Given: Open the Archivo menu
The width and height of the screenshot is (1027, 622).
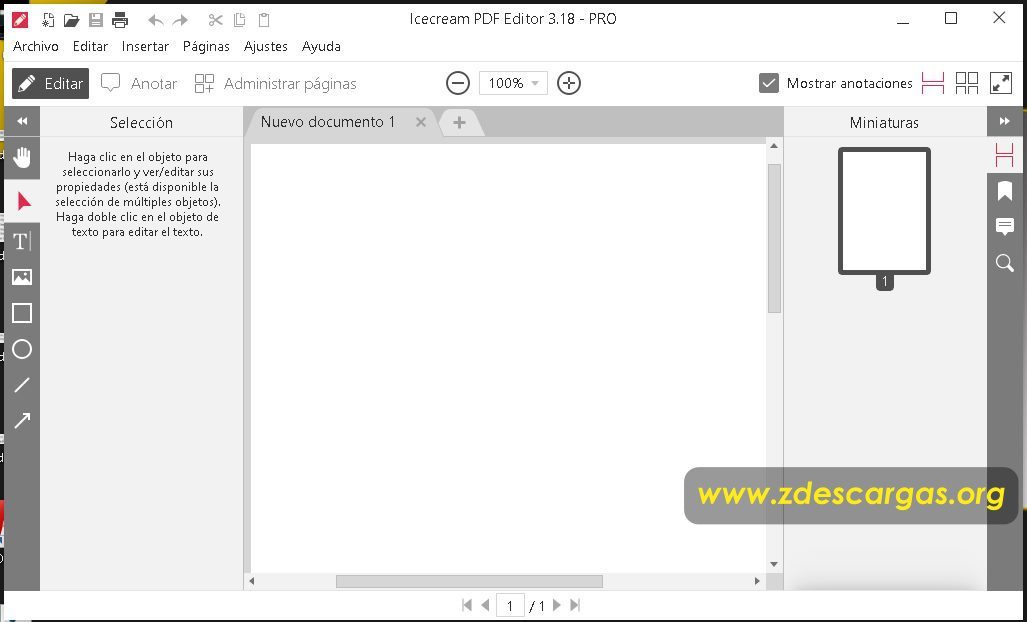Looking at the screenshot, I should pyautogui.click(x=36, y=46).
